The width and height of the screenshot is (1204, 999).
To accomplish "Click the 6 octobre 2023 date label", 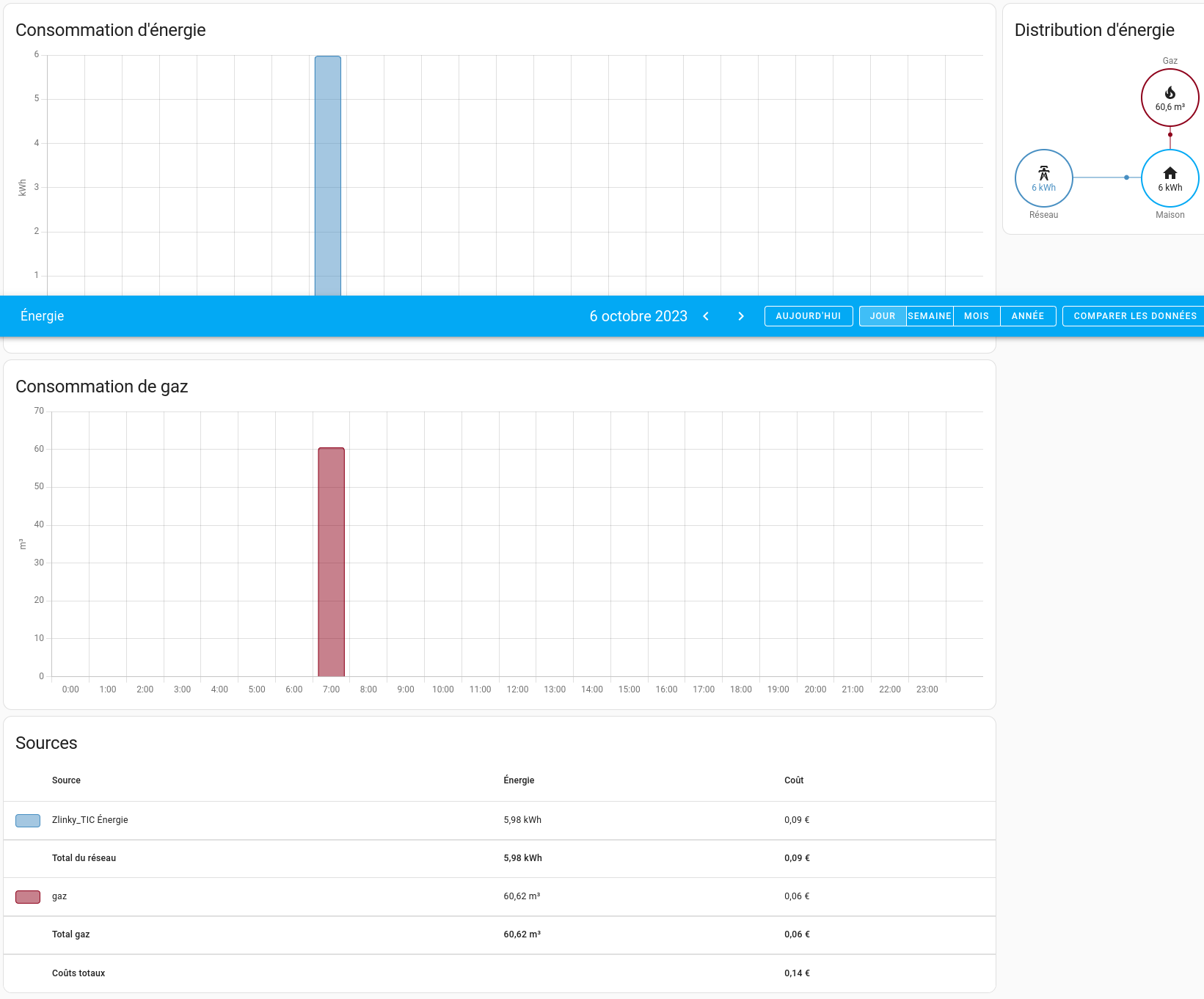I will point(638,316).
